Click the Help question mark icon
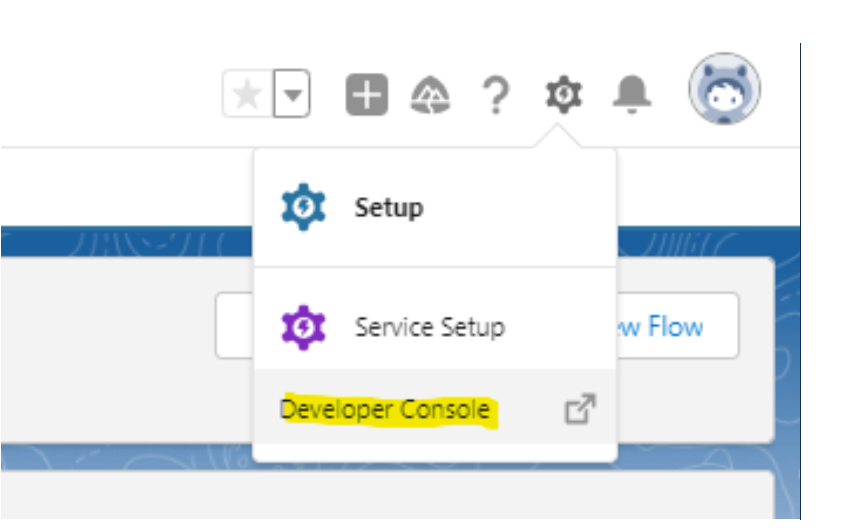 pos(495,96)
